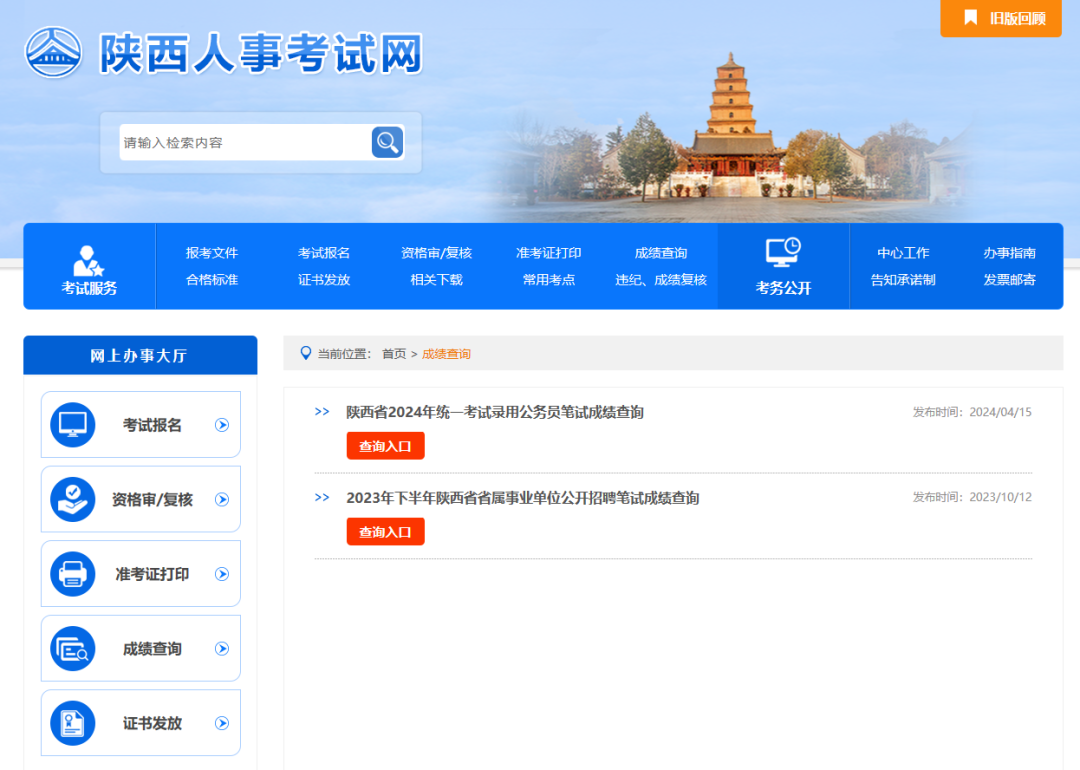
Task: Select 成绩查询 in the top navigation
Action: 661,253
